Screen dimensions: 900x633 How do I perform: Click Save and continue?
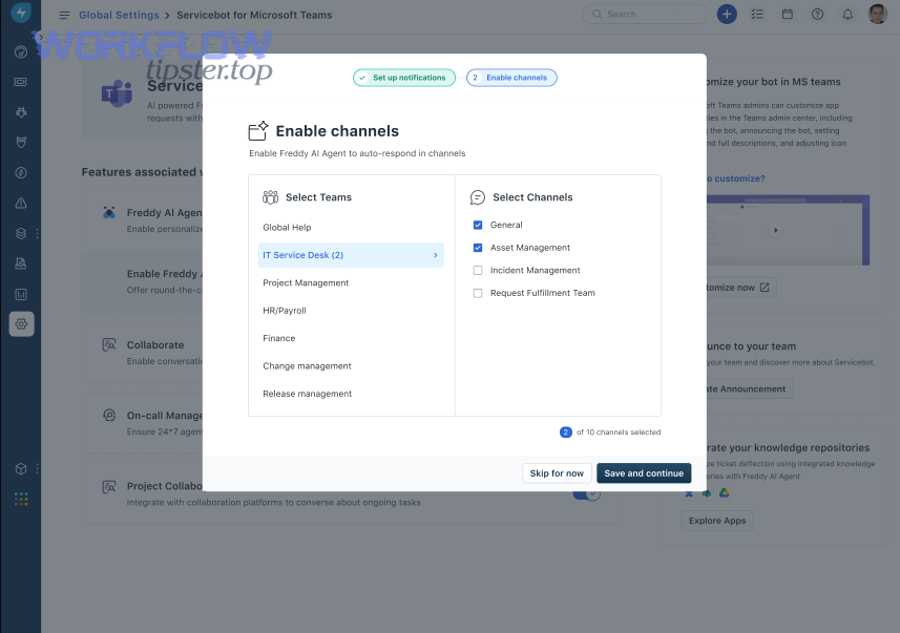644,472
